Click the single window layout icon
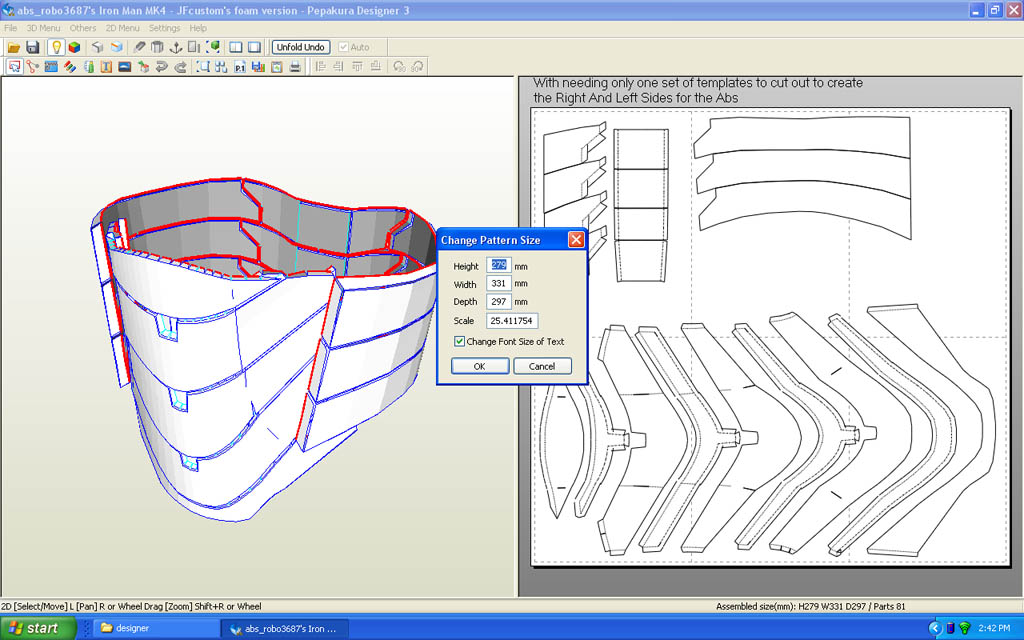Image resolution: width=1024 pixels, height=640 pixels. point(255,47)
